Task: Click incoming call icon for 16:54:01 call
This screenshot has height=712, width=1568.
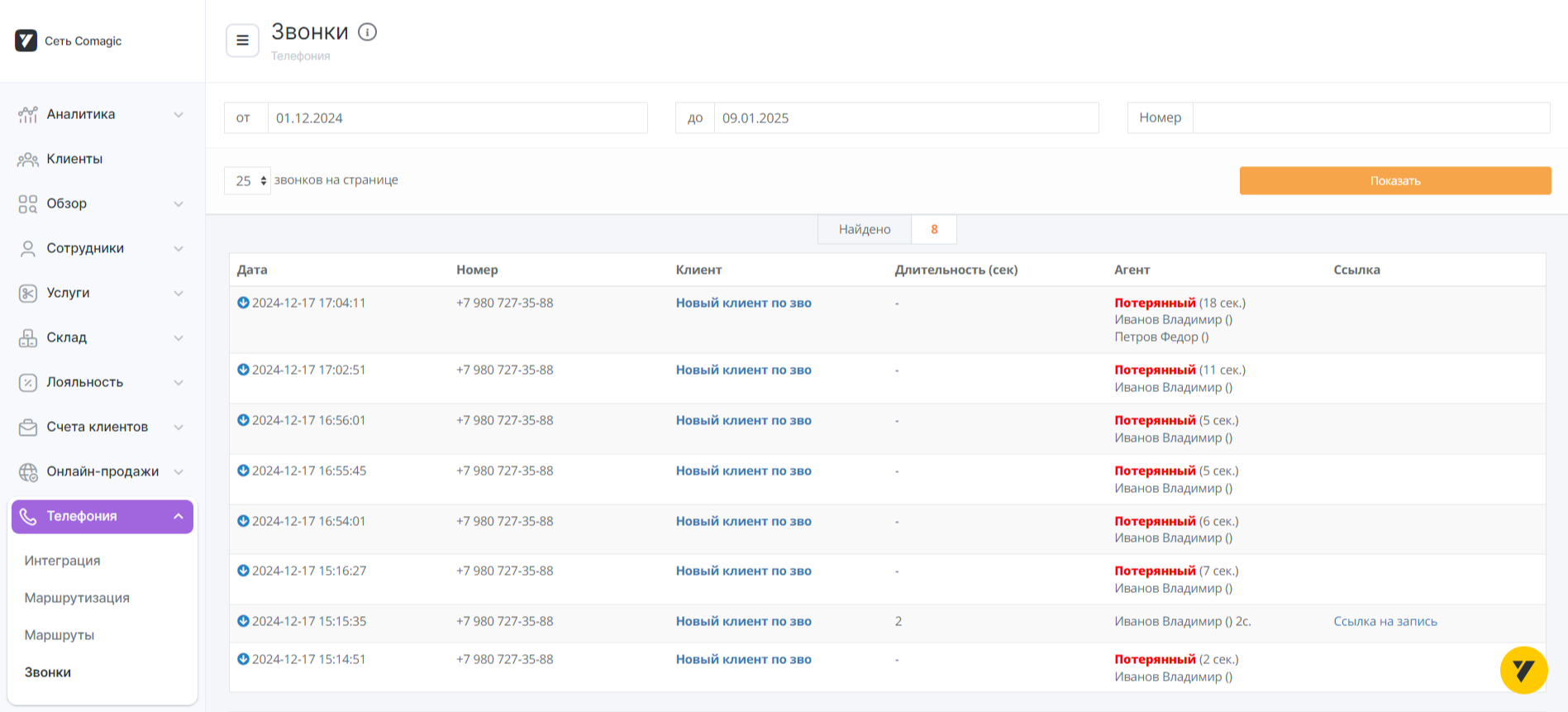Action: [243, 521]
